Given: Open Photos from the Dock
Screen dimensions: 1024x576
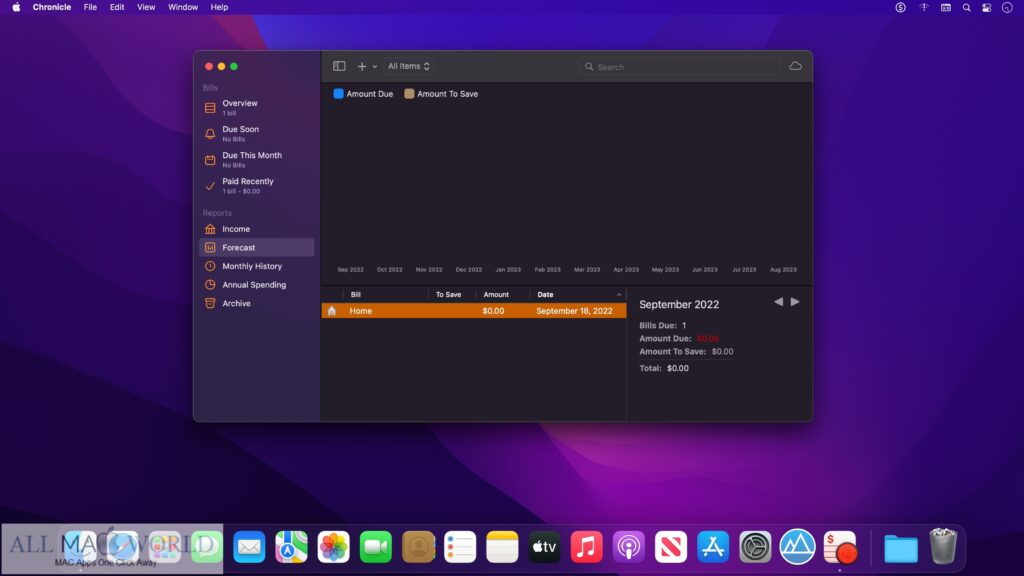Looking at the screenshot, I should pos(334,547).
